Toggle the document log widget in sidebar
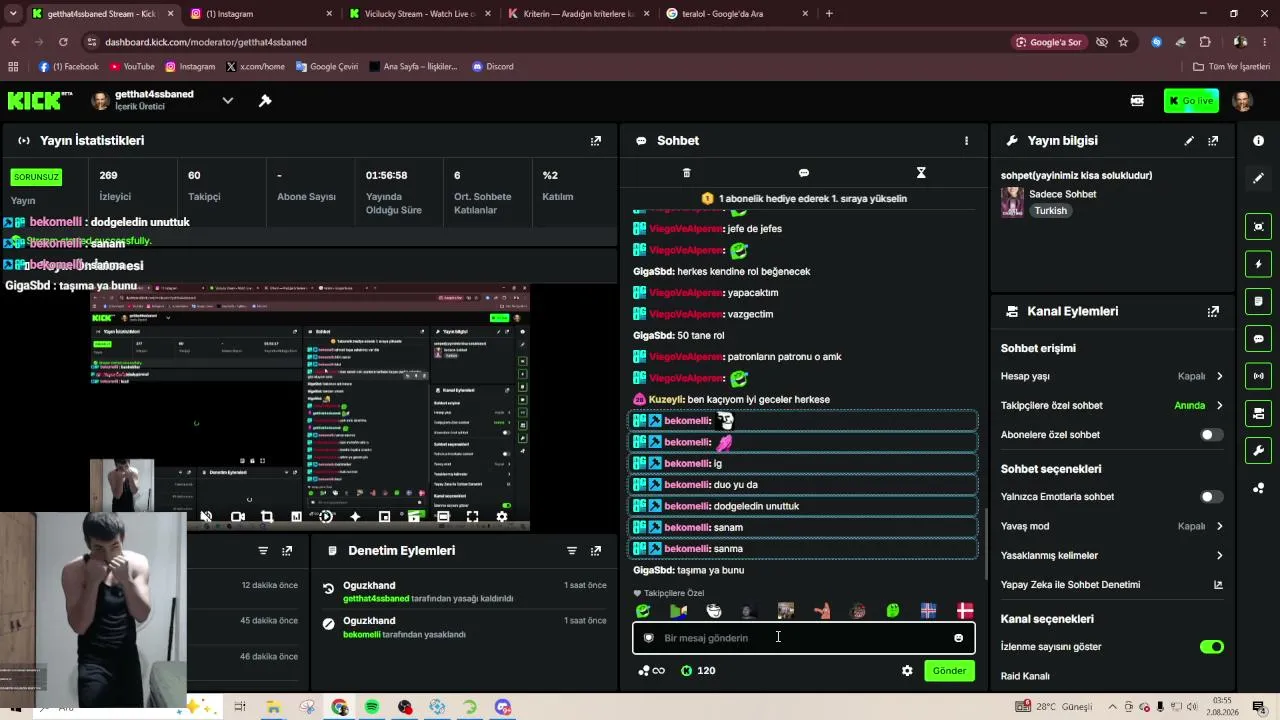1280x720 pixels. tap(1258, 301)
